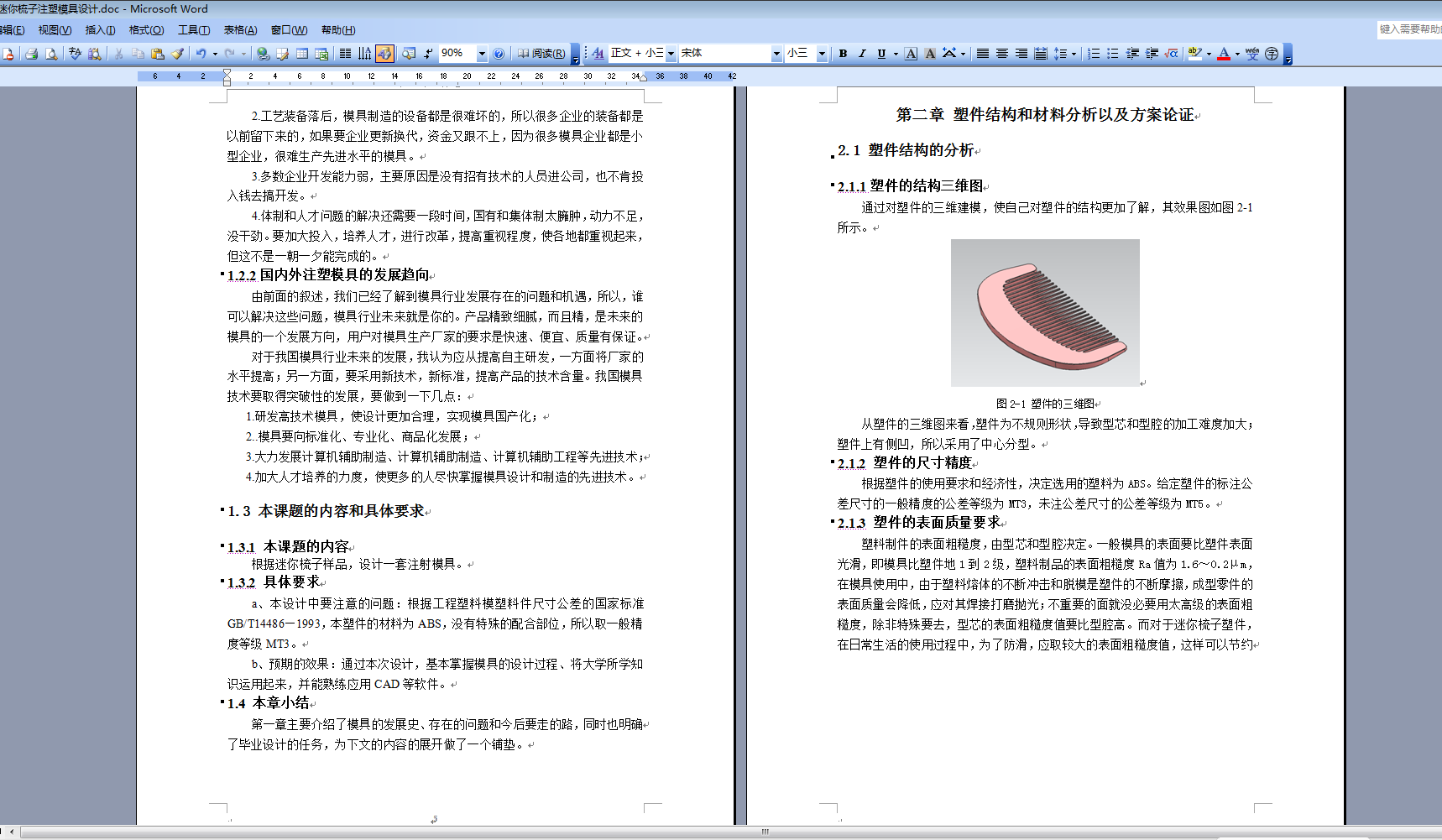This screenshot has width=1442, height=840.
Task: Click the first line indent ruler marker
Action: (227, 73)
